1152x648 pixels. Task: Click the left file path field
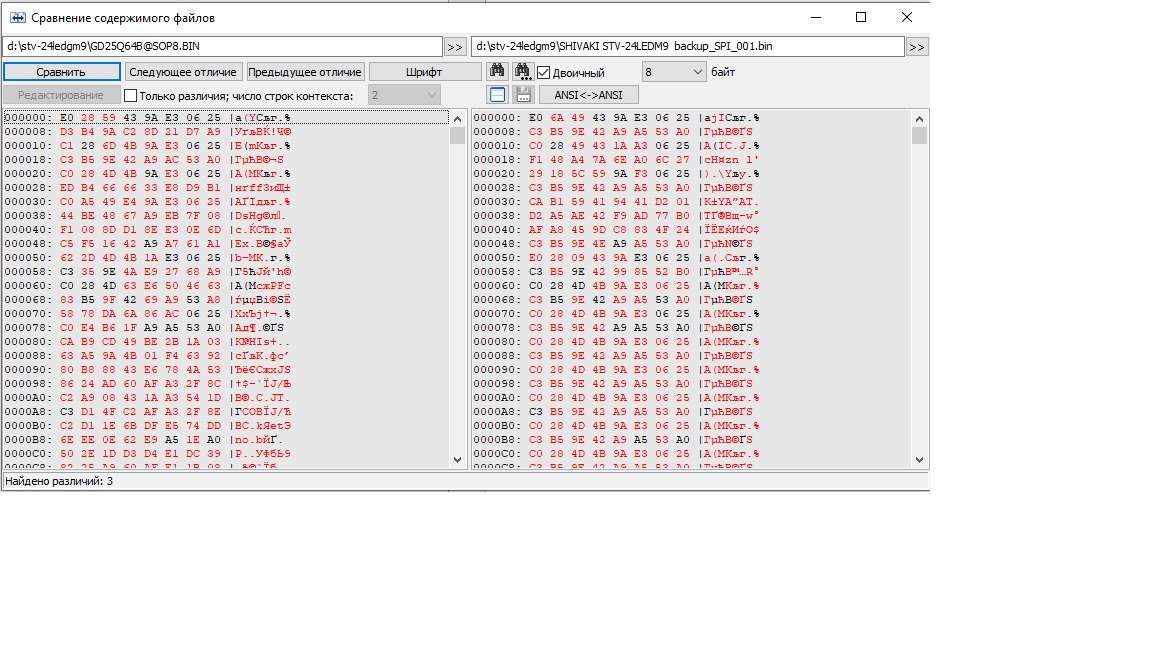[222, 47]
